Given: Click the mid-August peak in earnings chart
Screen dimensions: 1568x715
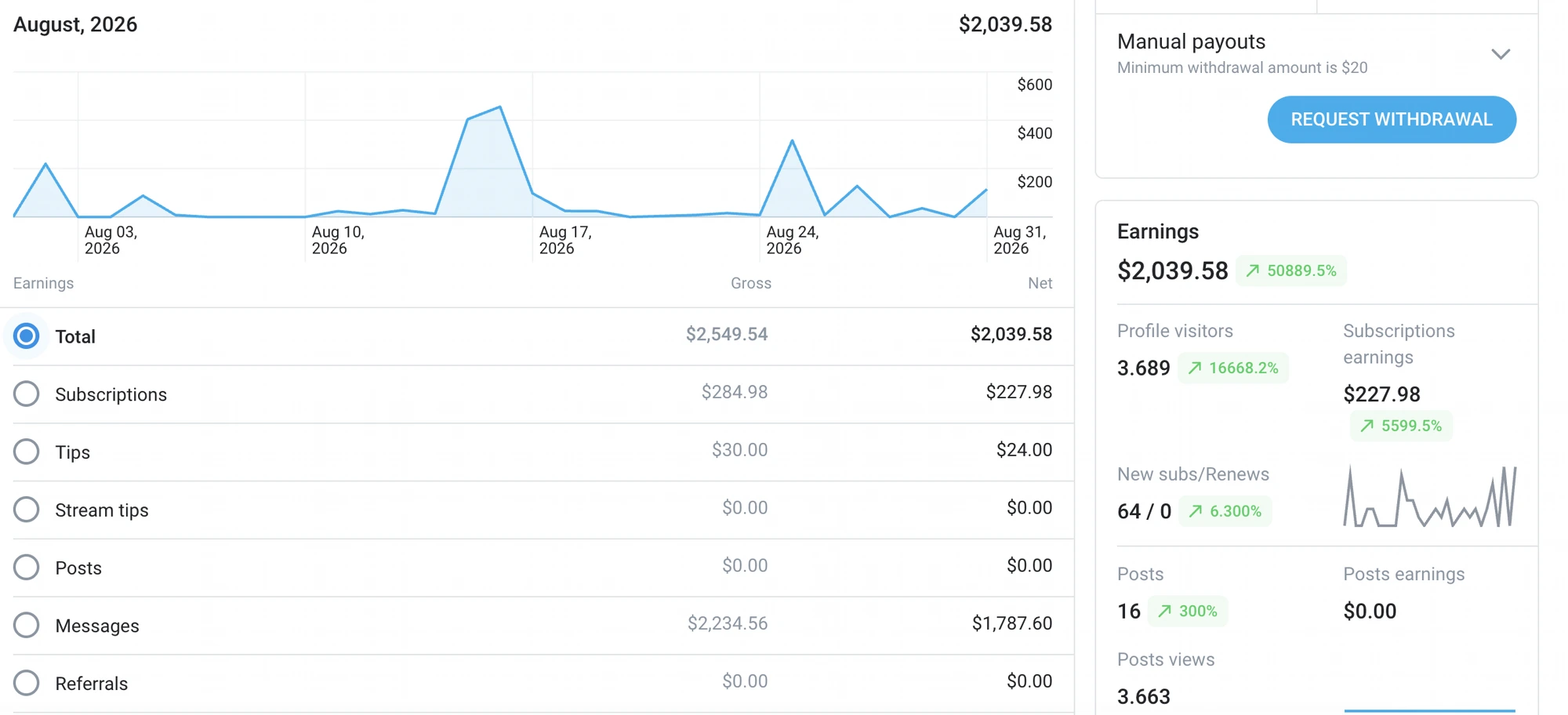Looking at the screenshot, I should pos(500,107).
